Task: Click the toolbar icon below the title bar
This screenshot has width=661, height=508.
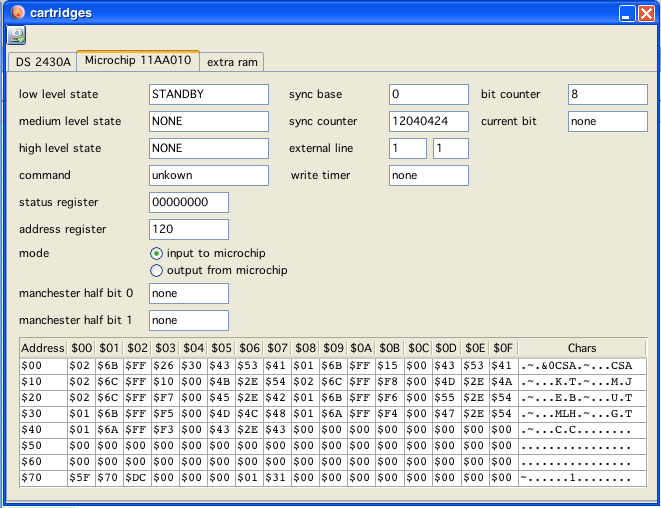Action: [17, 36]
